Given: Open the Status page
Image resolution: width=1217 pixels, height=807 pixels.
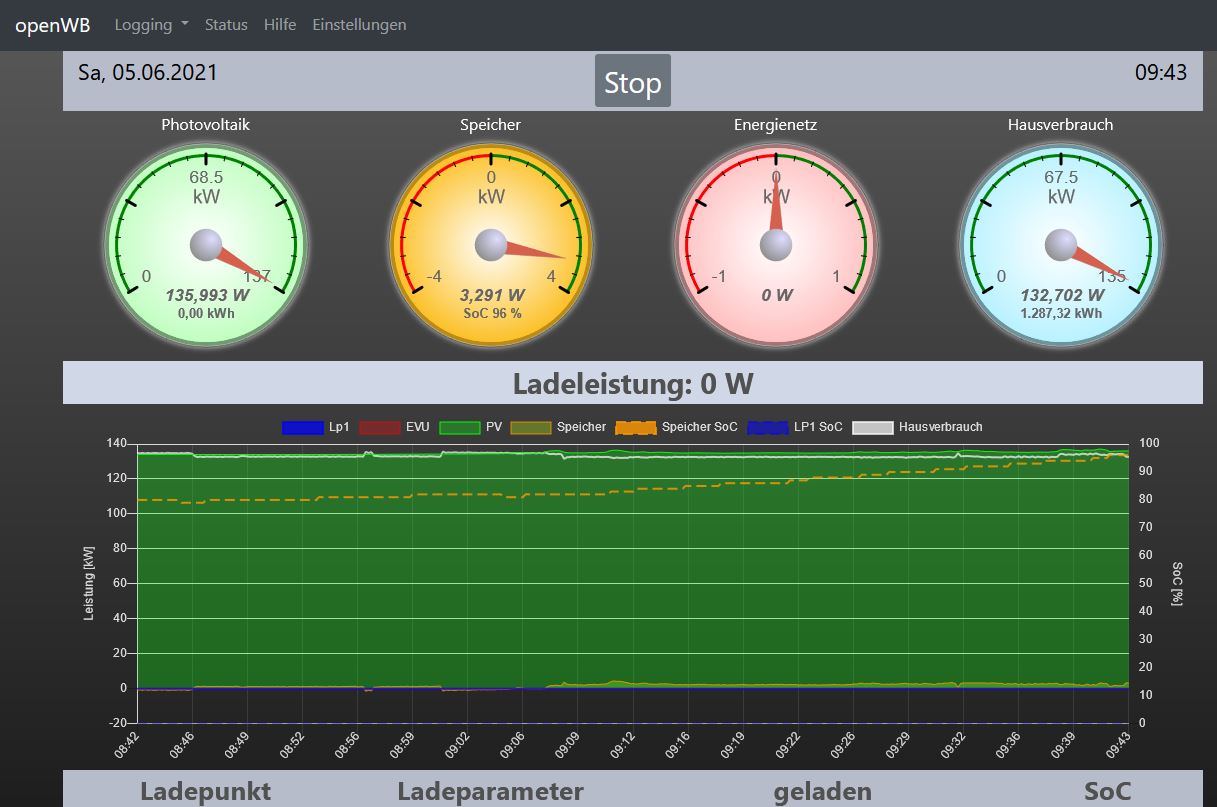Looking at the screenshot, I should point(226,25).
